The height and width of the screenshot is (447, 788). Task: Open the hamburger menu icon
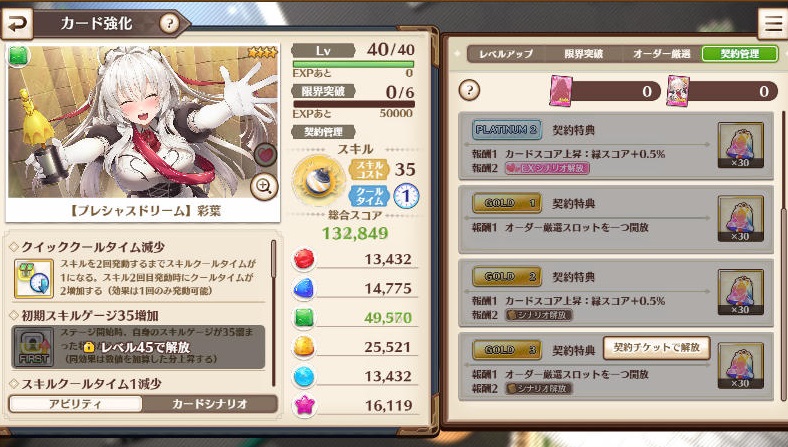click(x=772, y=24)
